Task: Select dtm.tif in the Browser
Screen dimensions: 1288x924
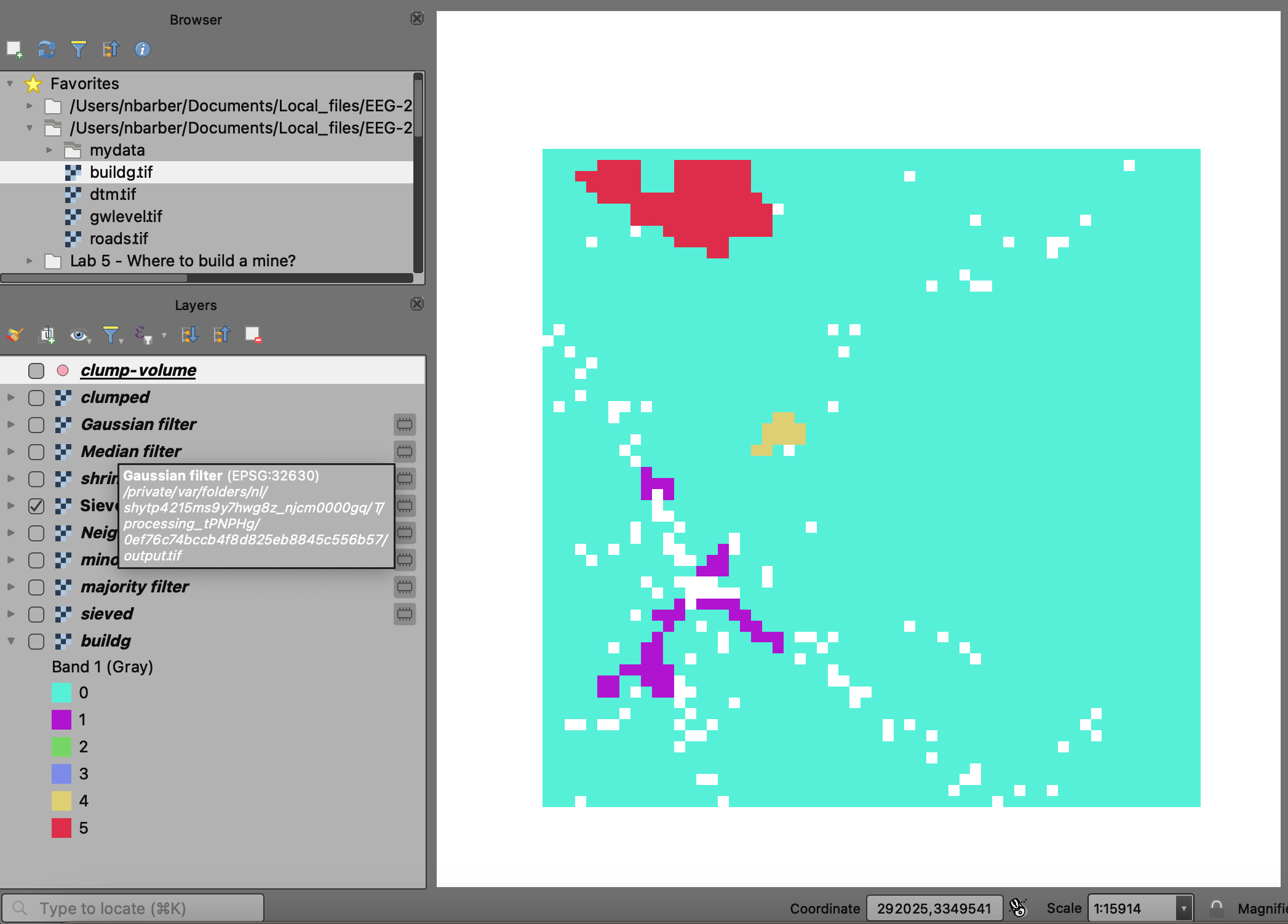Action: (x=113, y=194)
